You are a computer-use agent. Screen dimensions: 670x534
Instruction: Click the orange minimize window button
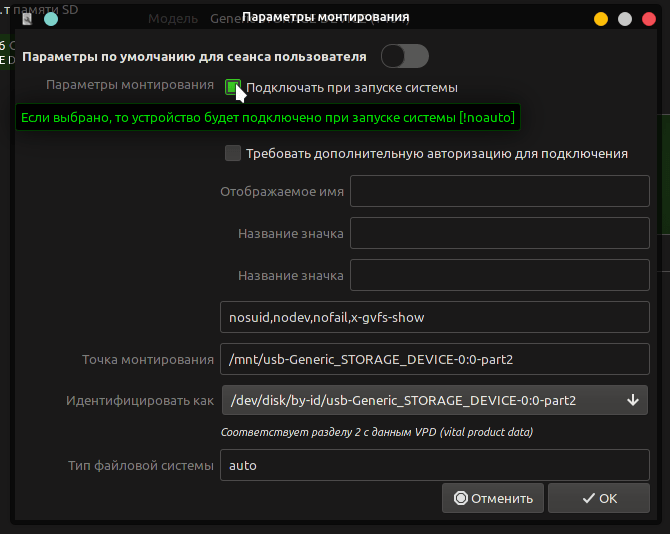pyautogui.click(x=601, y=19)
